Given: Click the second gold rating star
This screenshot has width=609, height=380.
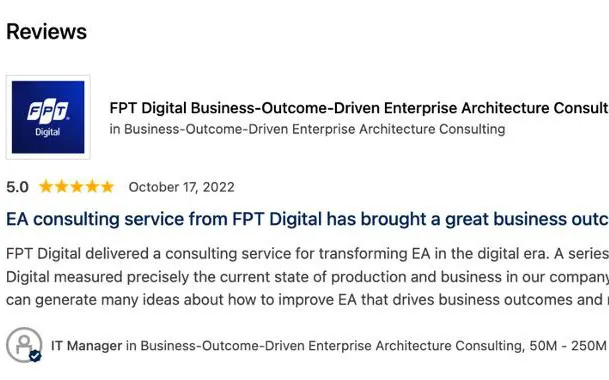Looking at the screenshot, I should [x=61, y=187].
